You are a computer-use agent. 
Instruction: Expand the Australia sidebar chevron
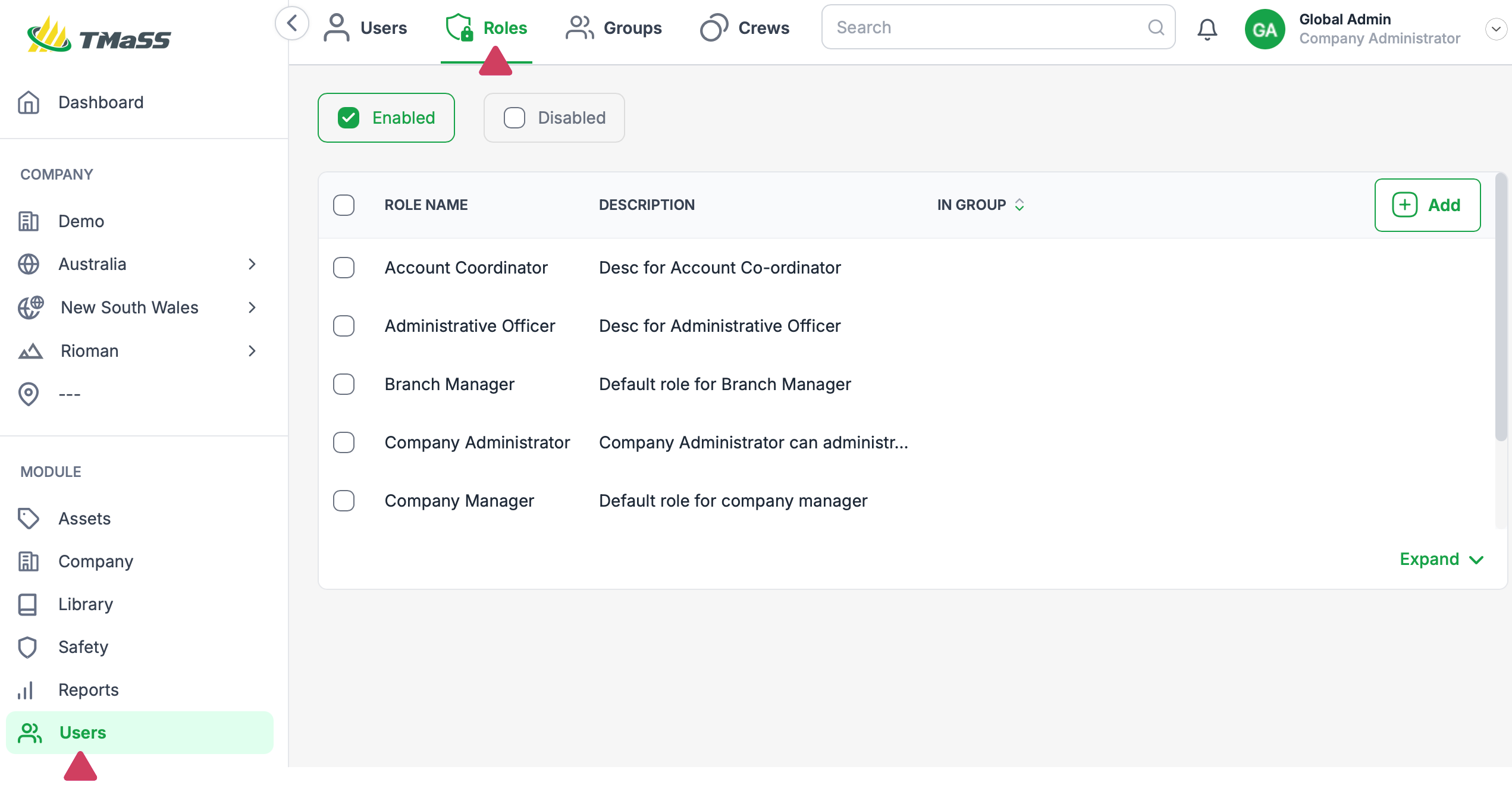(252, 264)
